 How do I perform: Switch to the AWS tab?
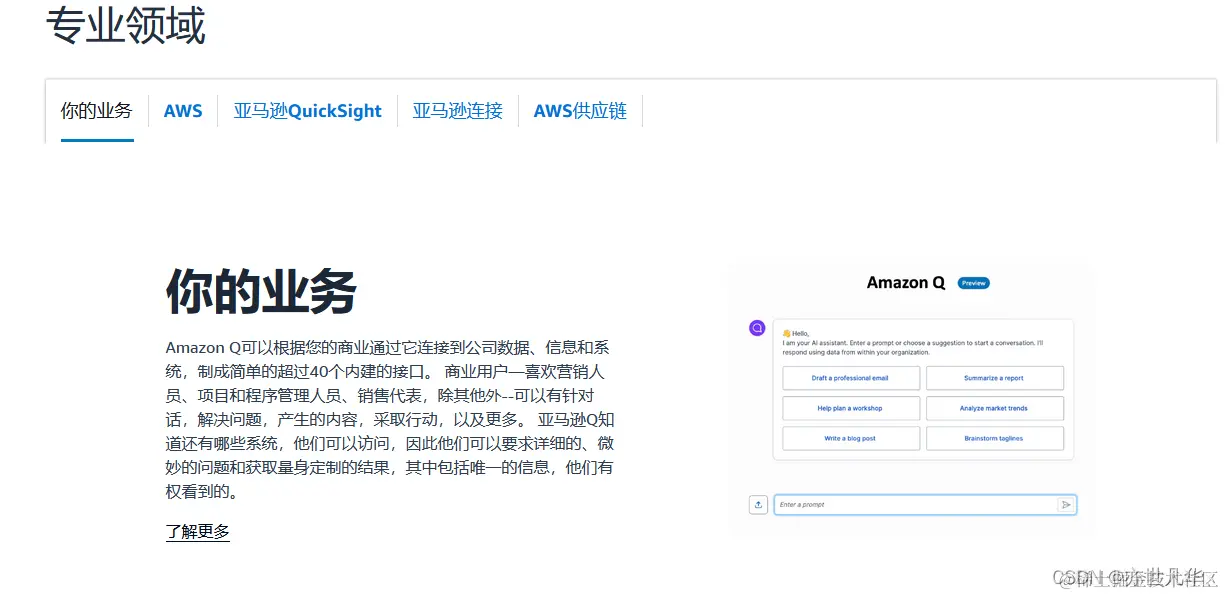pos(183,111)
